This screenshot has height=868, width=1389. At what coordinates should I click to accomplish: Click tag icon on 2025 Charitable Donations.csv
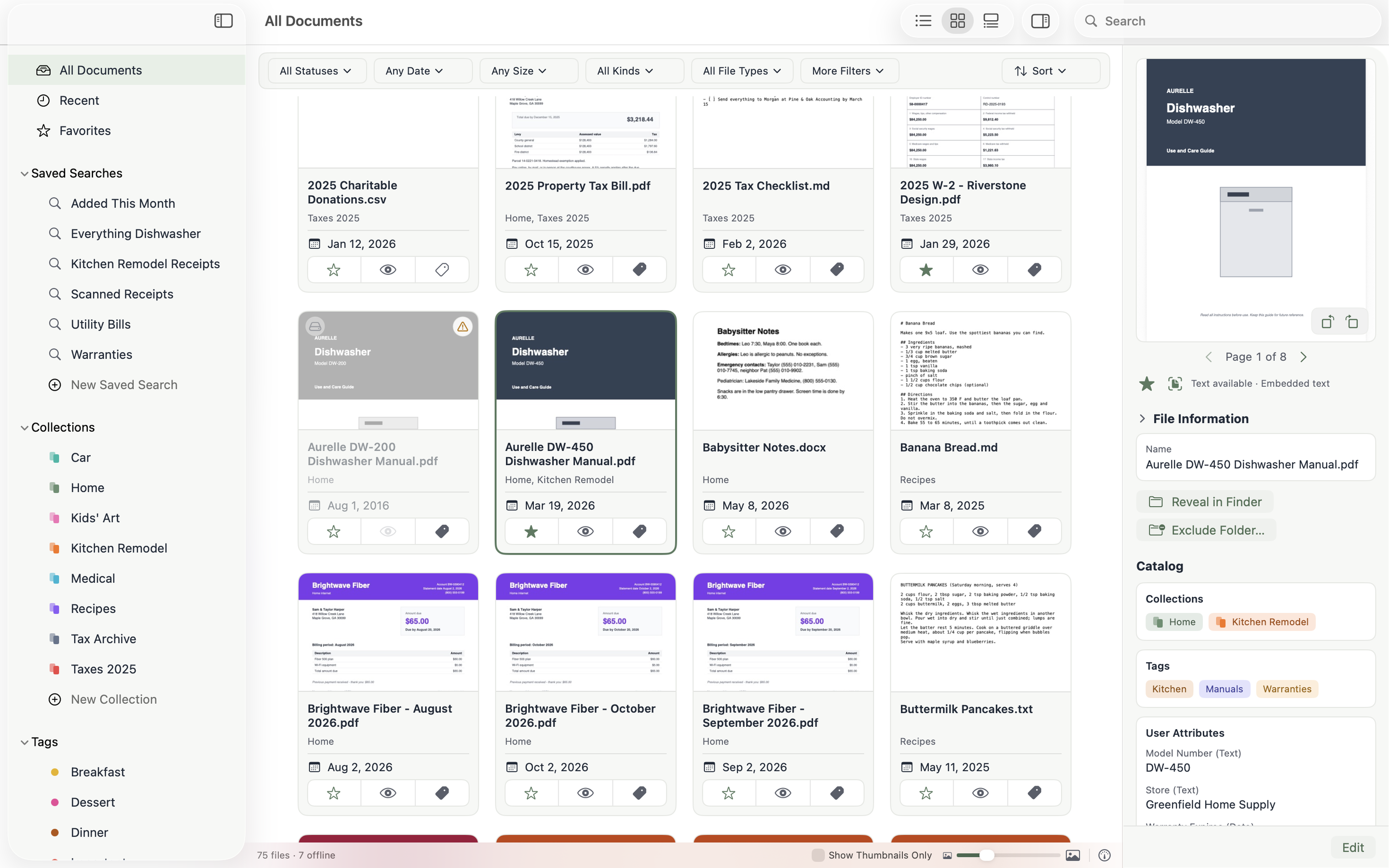[x=442, y=269]
